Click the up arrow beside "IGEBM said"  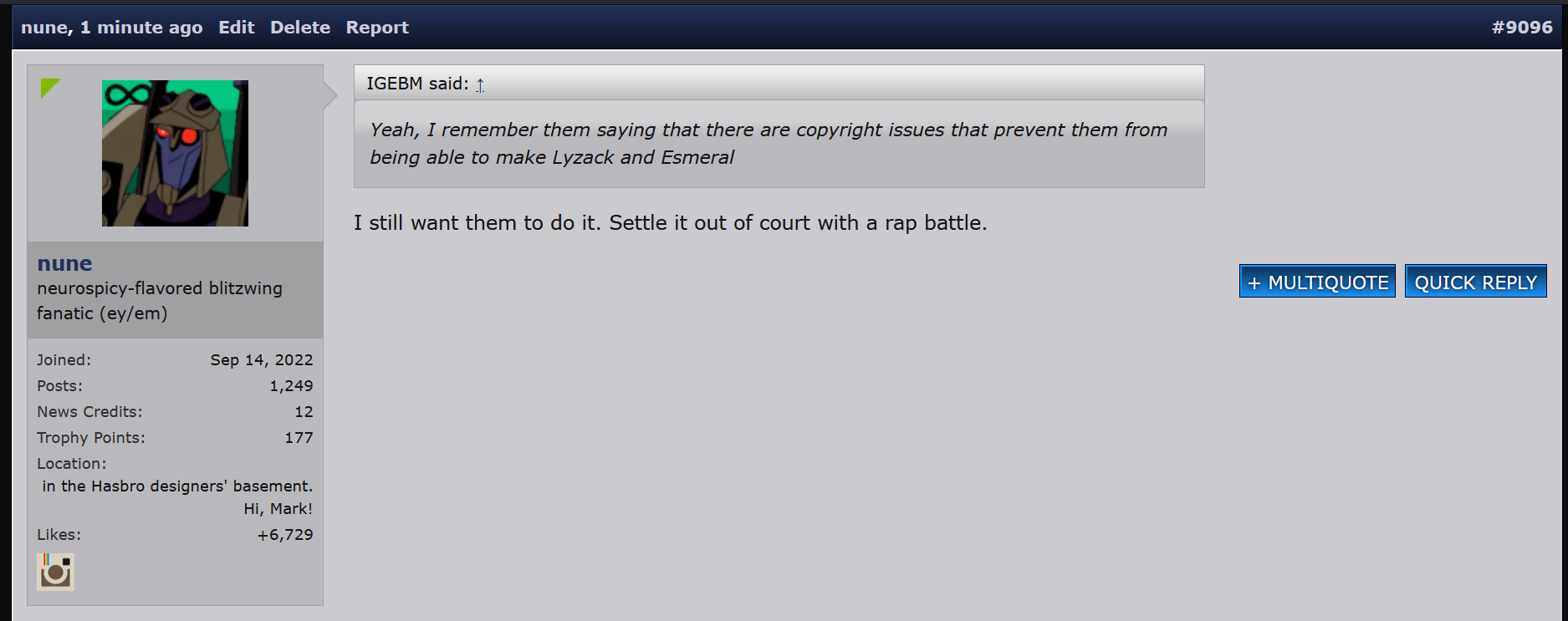pos(480,84)
